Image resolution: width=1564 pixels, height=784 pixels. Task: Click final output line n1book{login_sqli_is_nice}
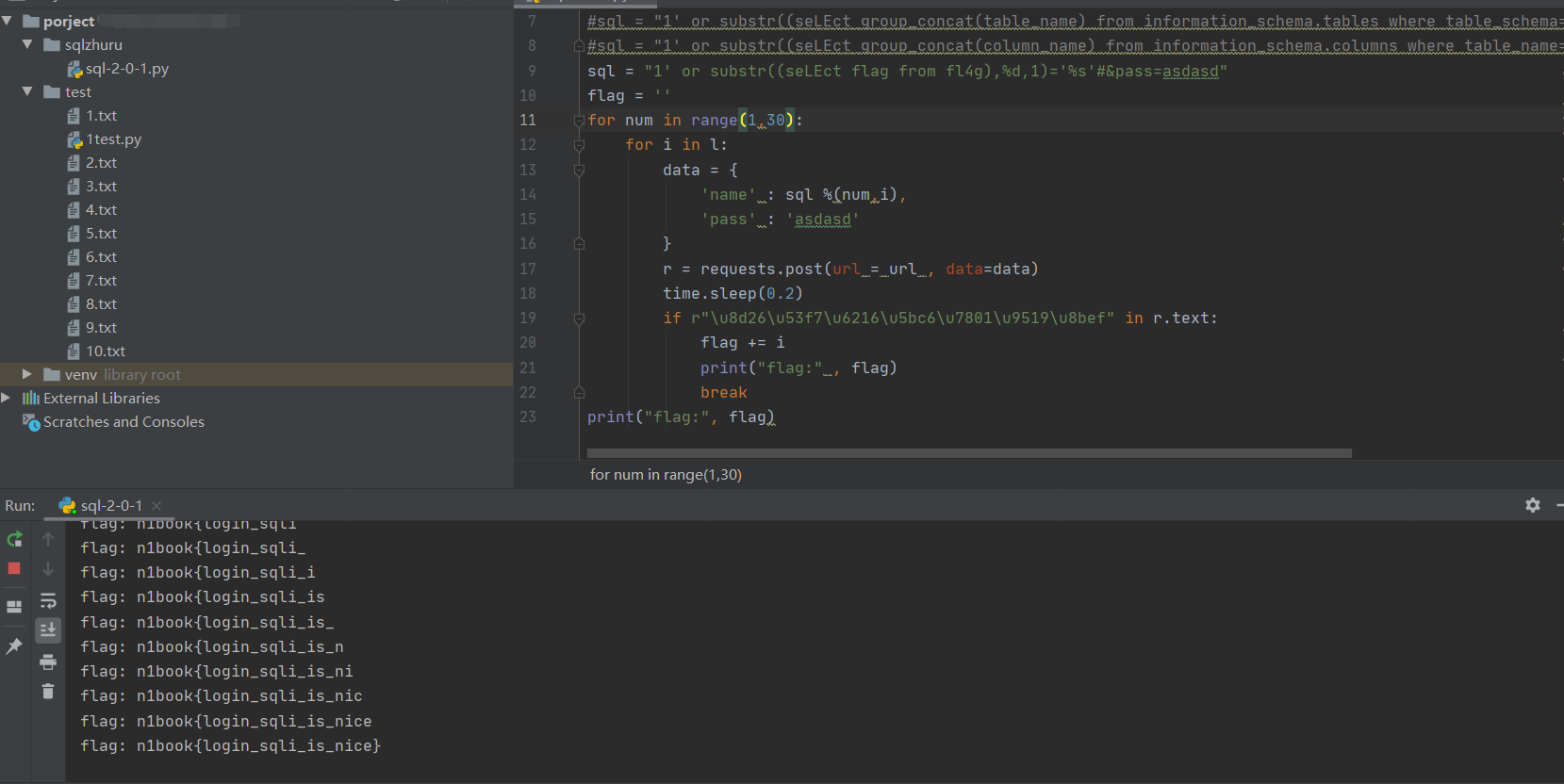tap(231, 745)
